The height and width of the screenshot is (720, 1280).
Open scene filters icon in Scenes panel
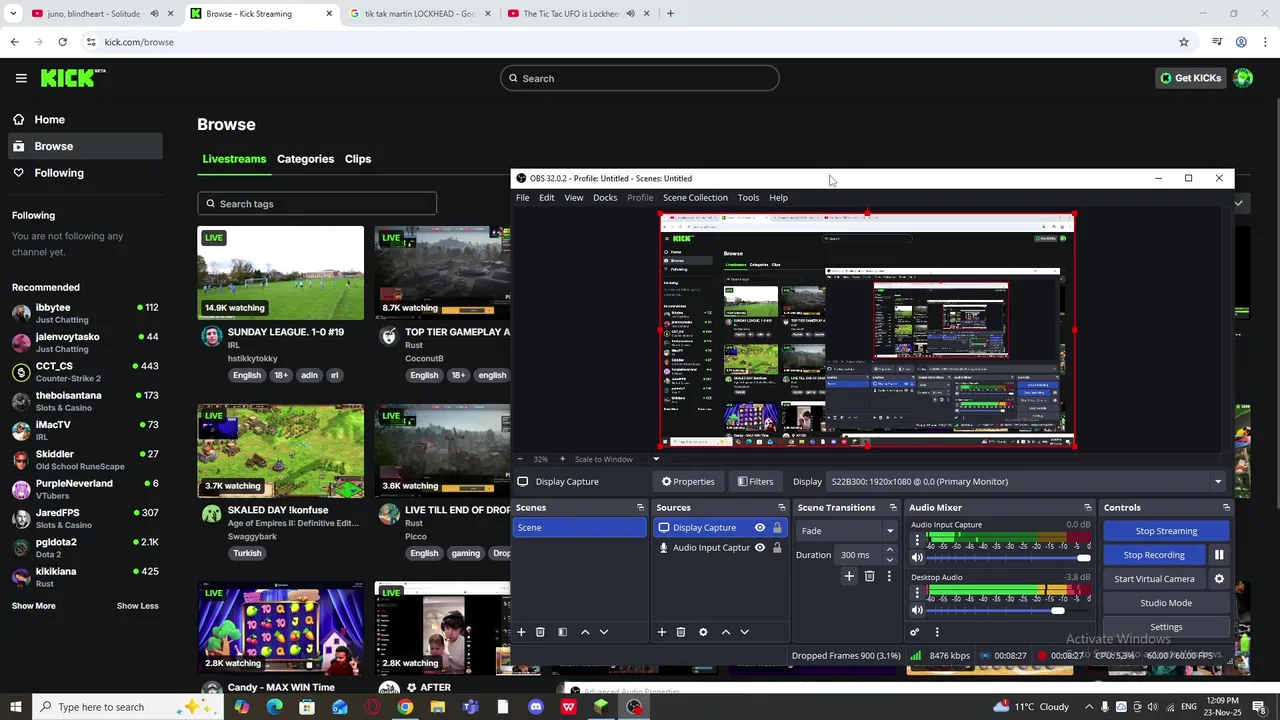[562, 632]
